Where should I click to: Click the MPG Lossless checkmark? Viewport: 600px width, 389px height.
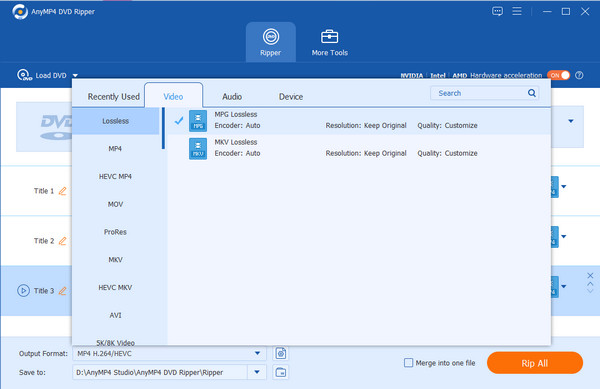pos(179,121)
